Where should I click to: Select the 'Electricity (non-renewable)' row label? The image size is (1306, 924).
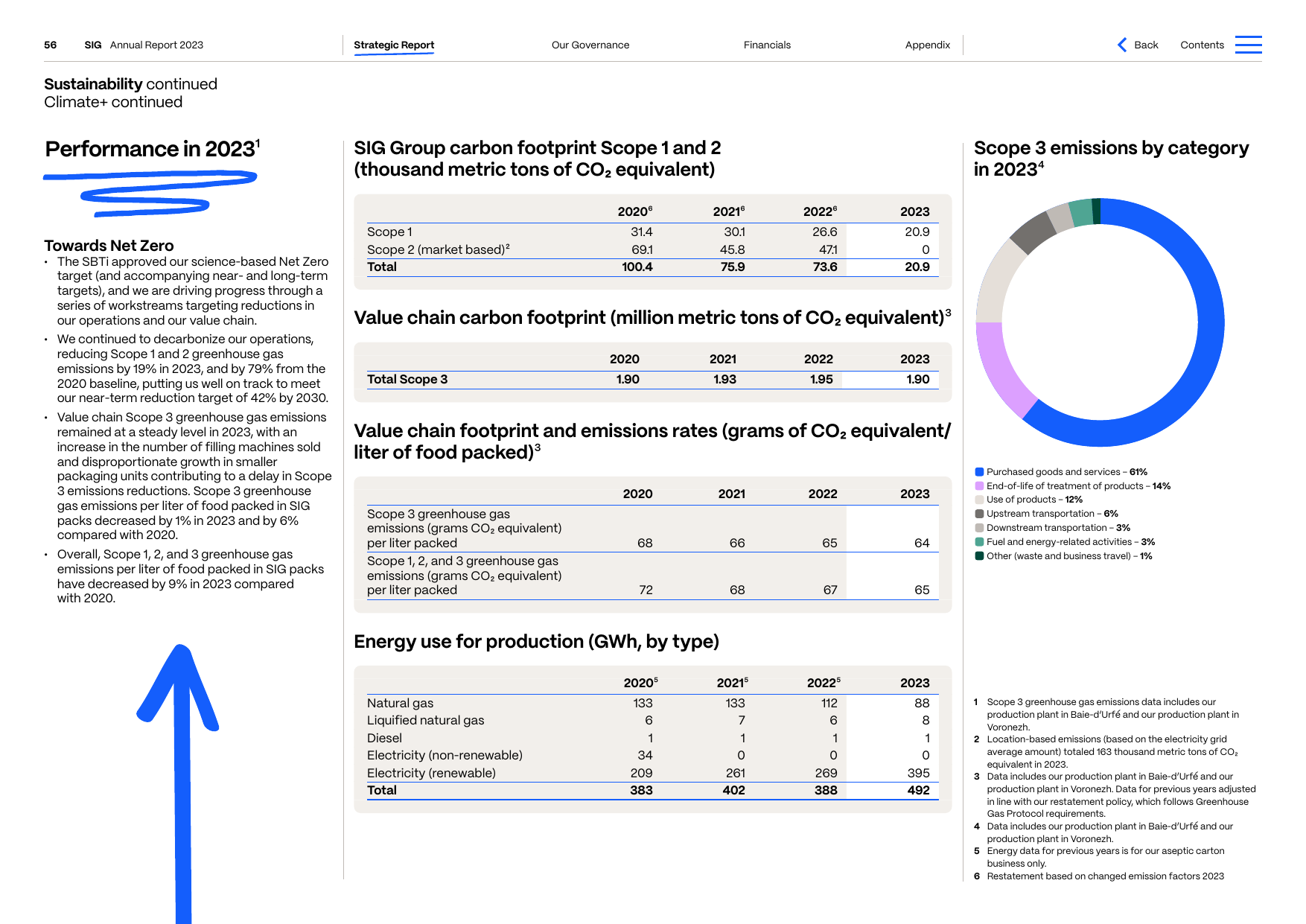click(445, 755)
